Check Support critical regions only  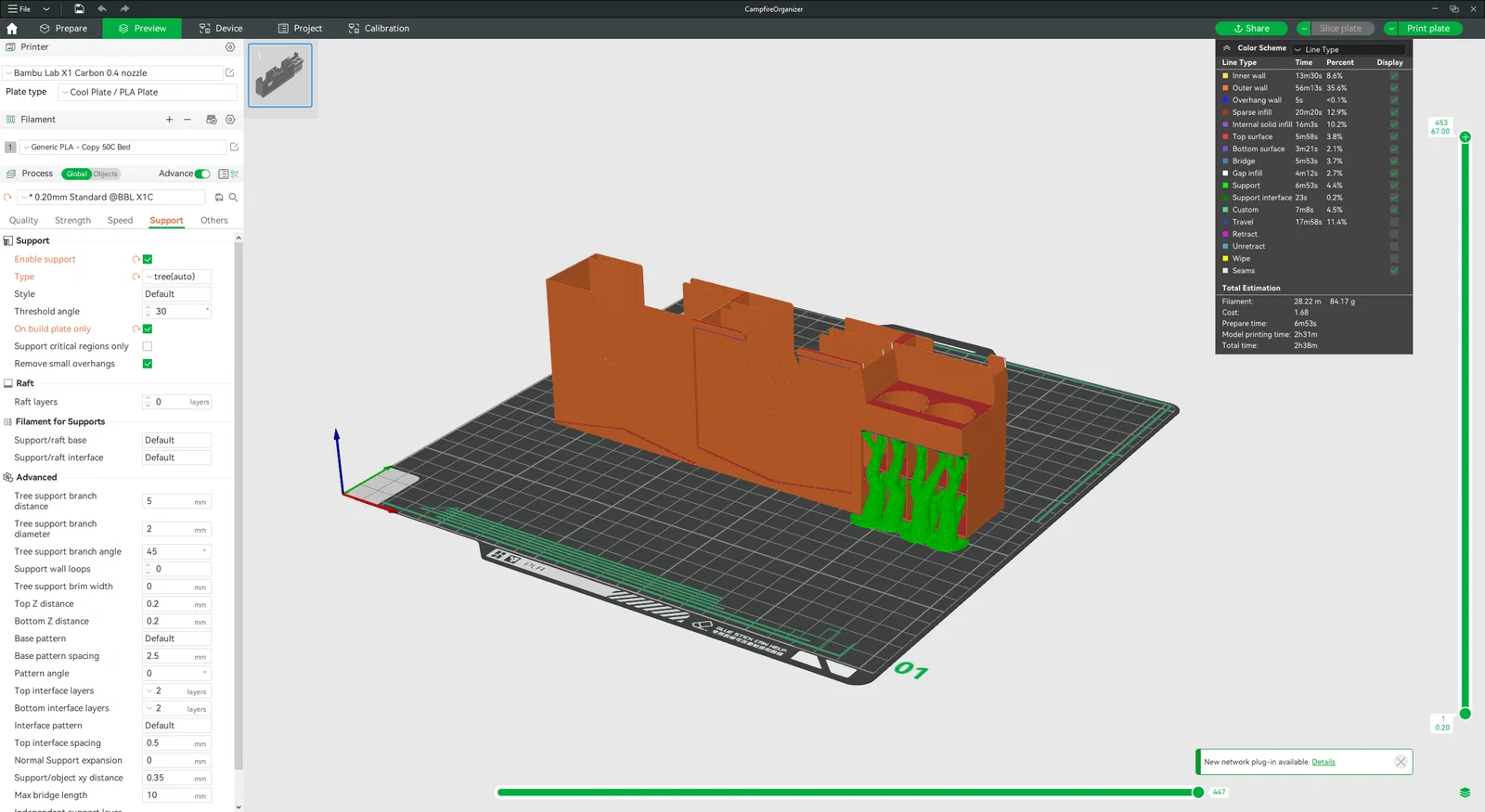148,346
